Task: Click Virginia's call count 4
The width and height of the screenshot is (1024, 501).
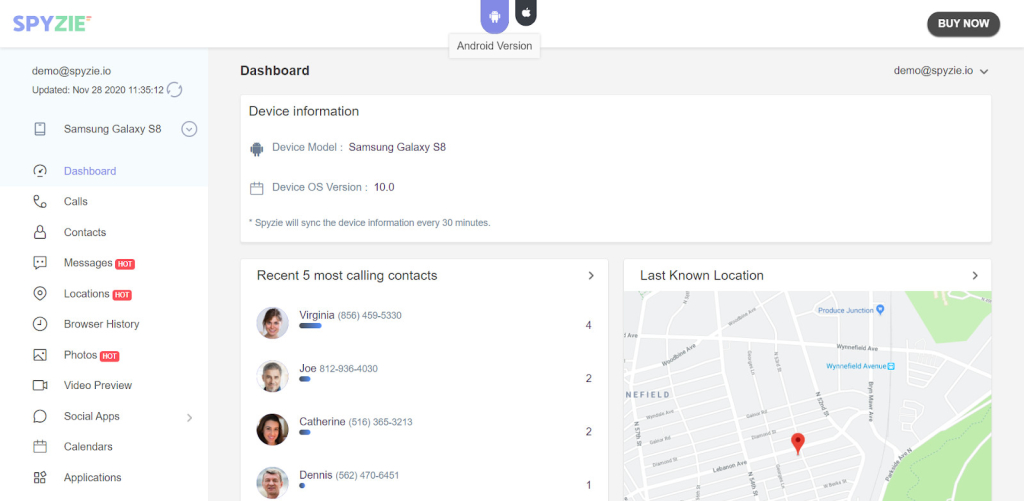Action: point(588,325)
